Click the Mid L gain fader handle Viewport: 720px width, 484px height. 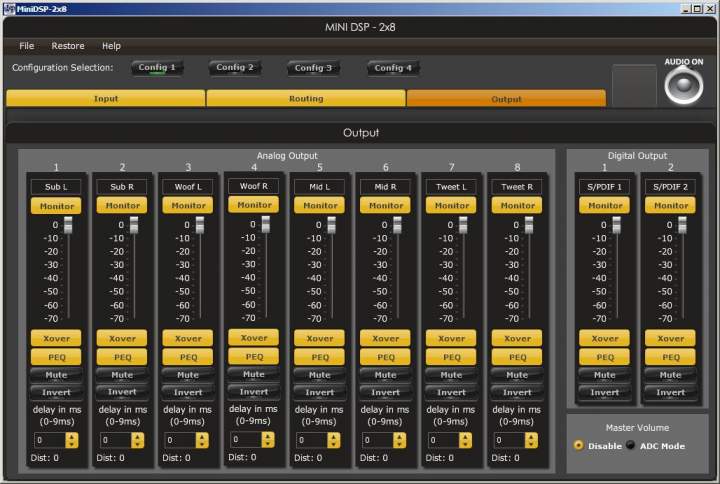click(x=332, y=225)
